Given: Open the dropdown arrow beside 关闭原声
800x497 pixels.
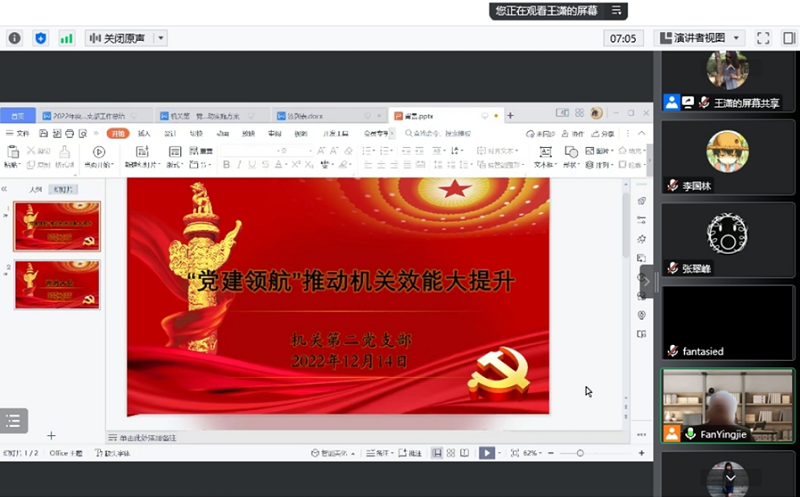Looking at the screenshot, I should [x=161, y=38].
